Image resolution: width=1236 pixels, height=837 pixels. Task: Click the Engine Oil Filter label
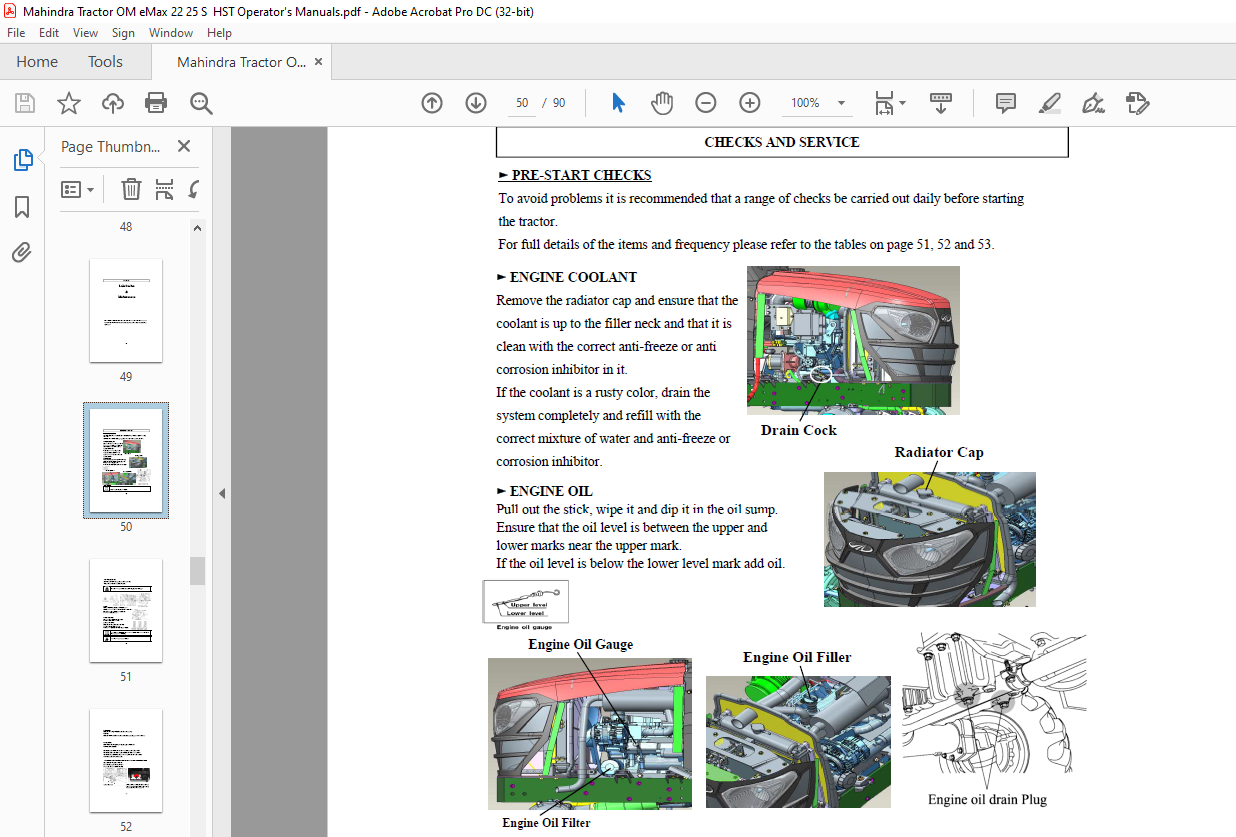[x=546, y=823]
